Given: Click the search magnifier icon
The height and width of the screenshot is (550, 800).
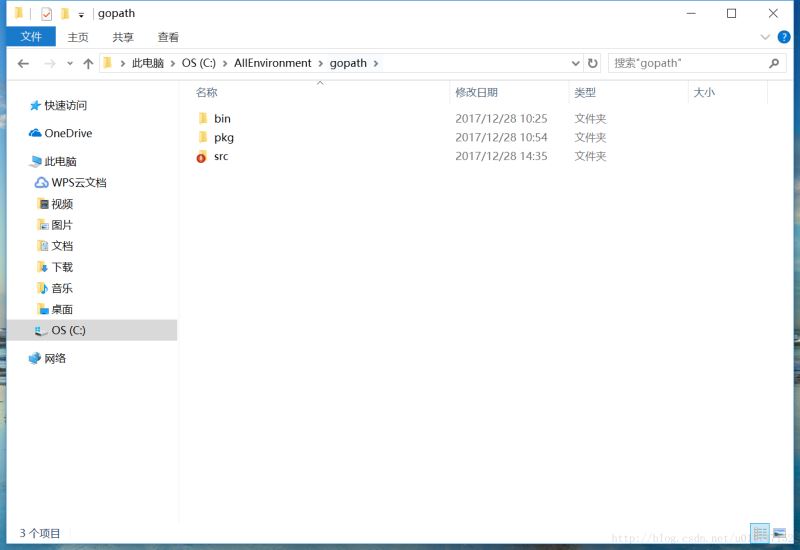Looking at the screenshot, I should pyautogui.click(x=774, y=63).
